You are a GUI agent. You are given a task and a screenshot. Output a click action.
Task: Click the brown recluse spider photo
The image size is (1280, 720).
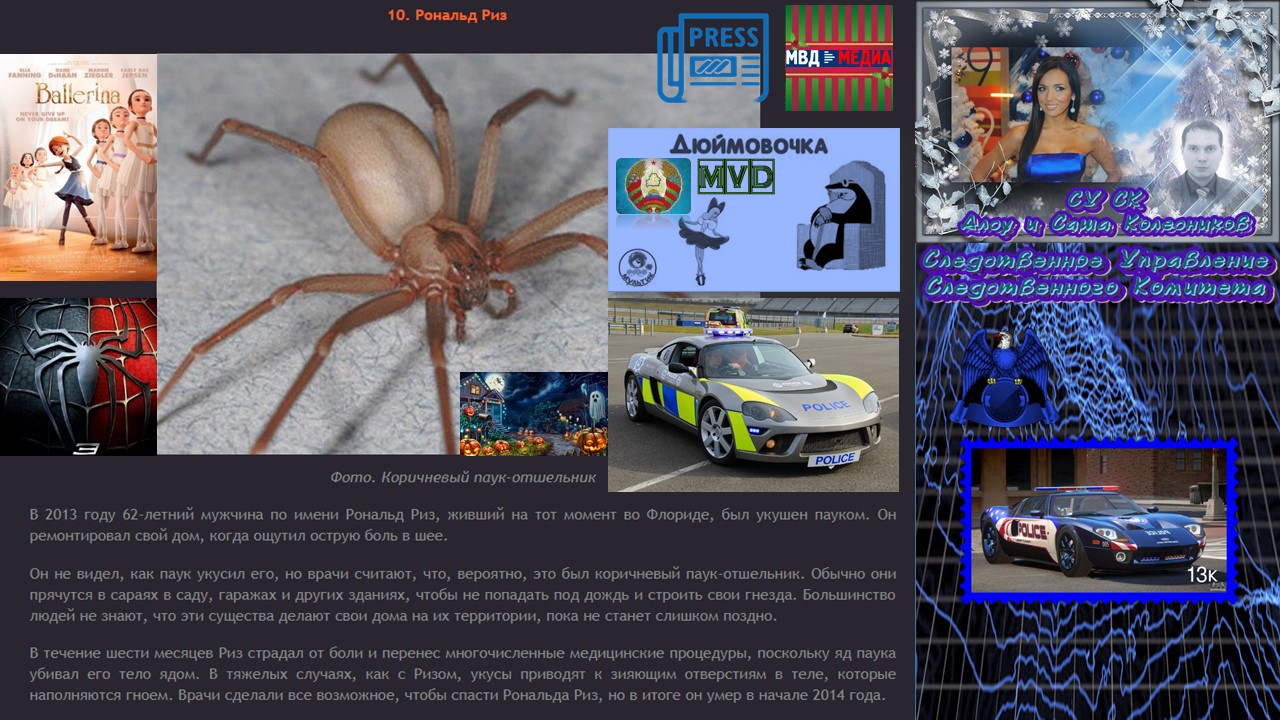pos(382,255)
